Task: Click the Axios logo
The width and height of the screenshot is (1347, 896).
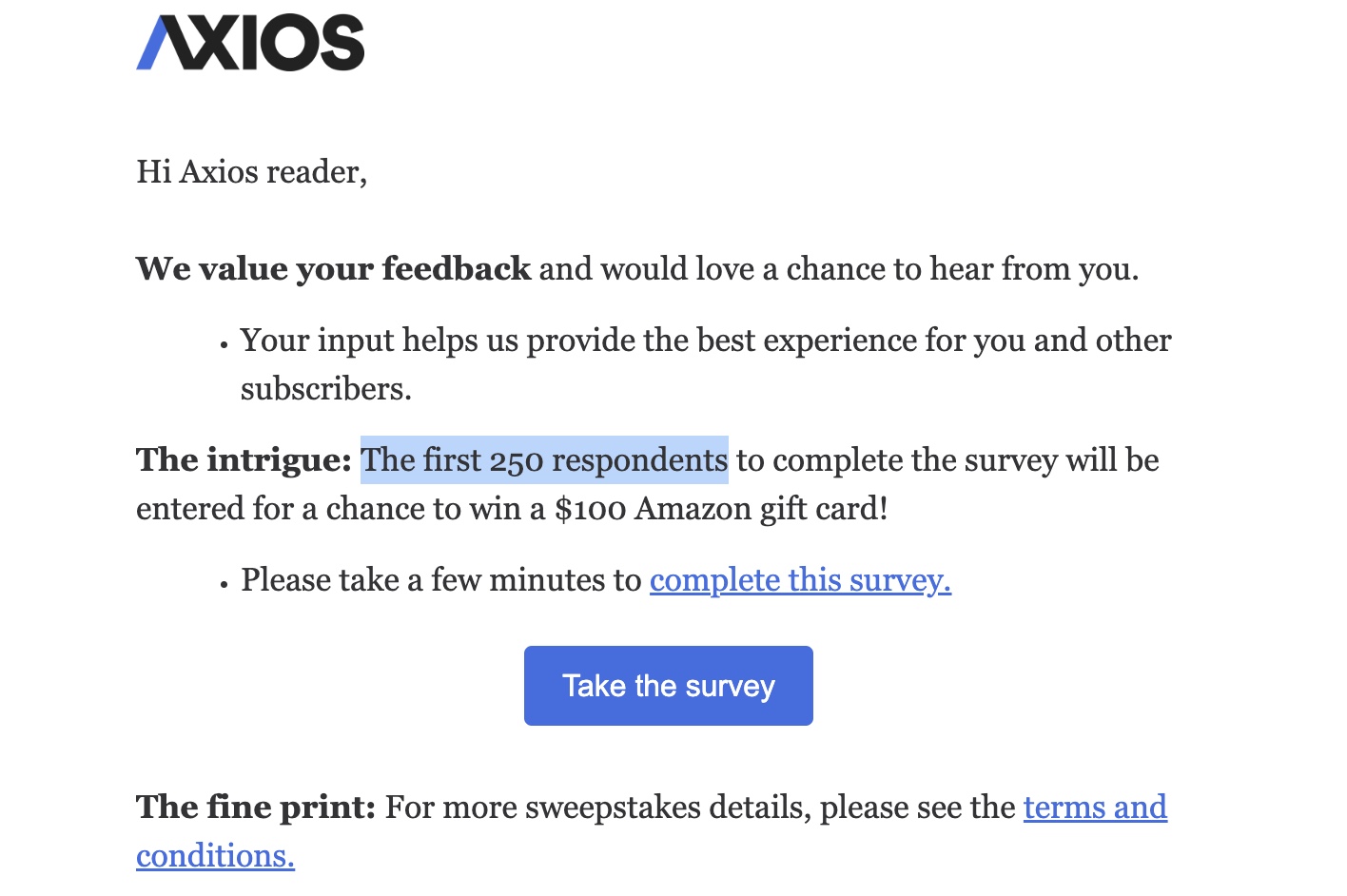Action: click(250, 43)
